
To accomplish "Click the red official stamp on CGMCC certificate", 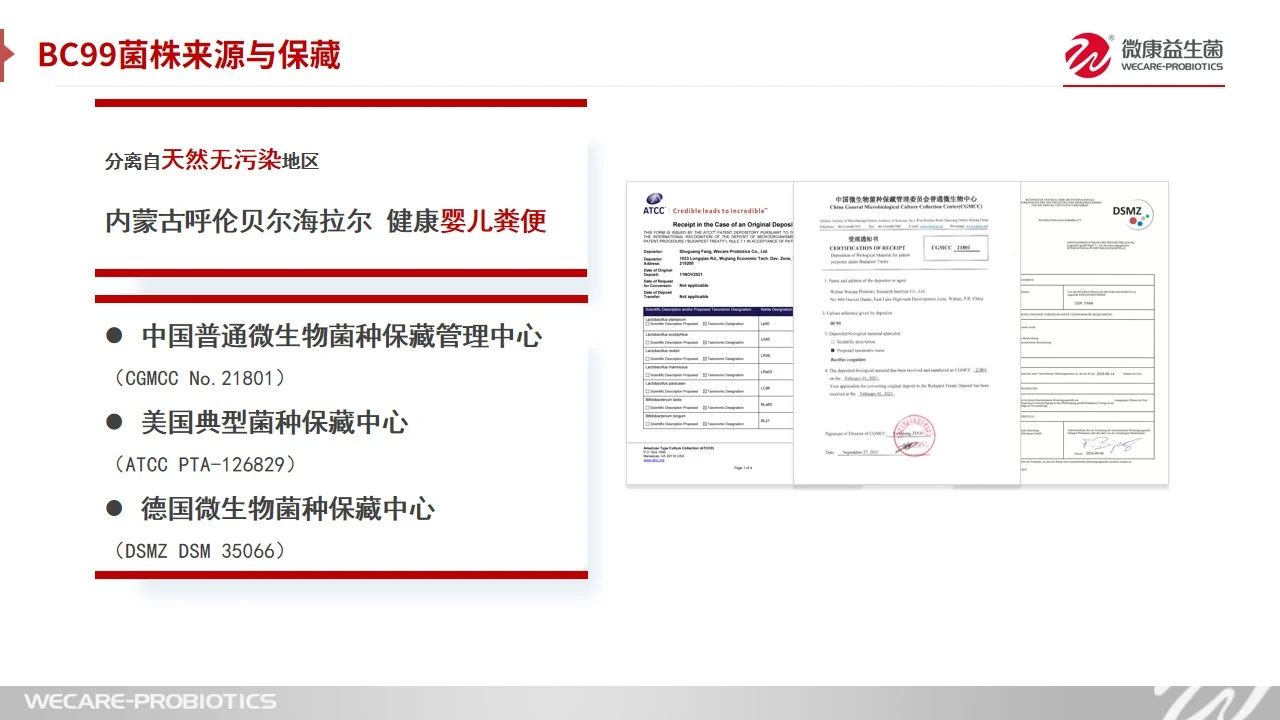I will pyautogui.click(x=912, y=434).
